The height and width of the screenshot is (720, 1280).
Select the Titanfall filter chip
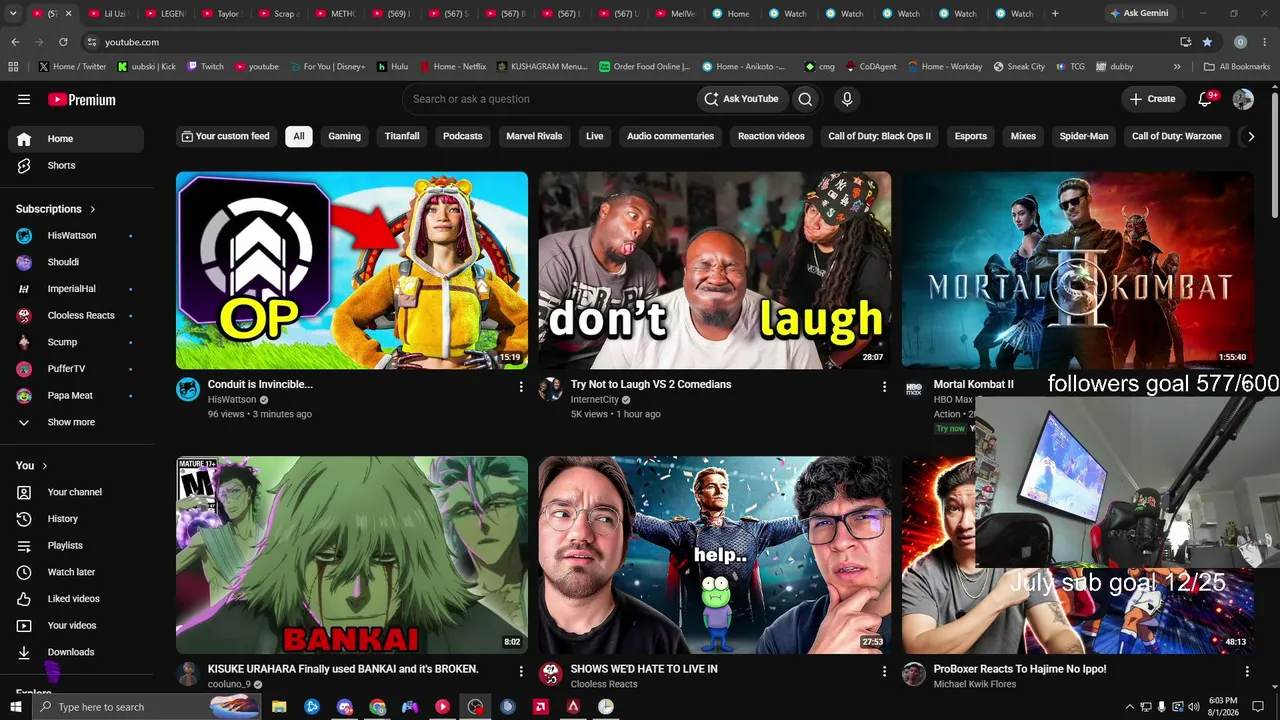point(402,136)
